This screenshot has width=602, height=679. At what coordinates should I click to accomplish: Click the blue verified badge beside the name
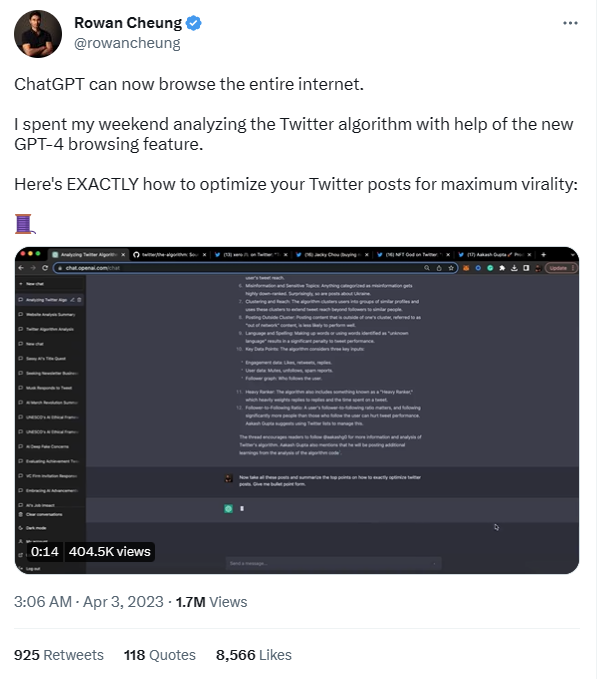click(194, 23)
